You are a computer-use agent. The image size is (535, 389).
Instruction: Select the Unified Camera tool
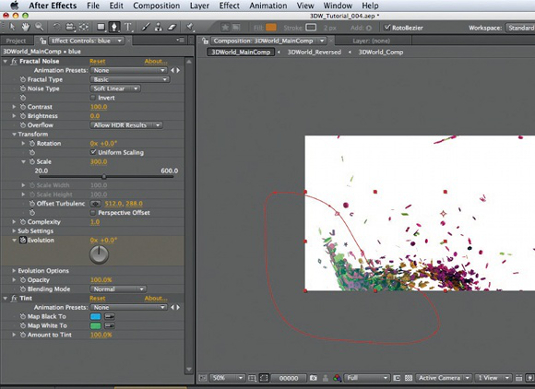pos(70,27)
